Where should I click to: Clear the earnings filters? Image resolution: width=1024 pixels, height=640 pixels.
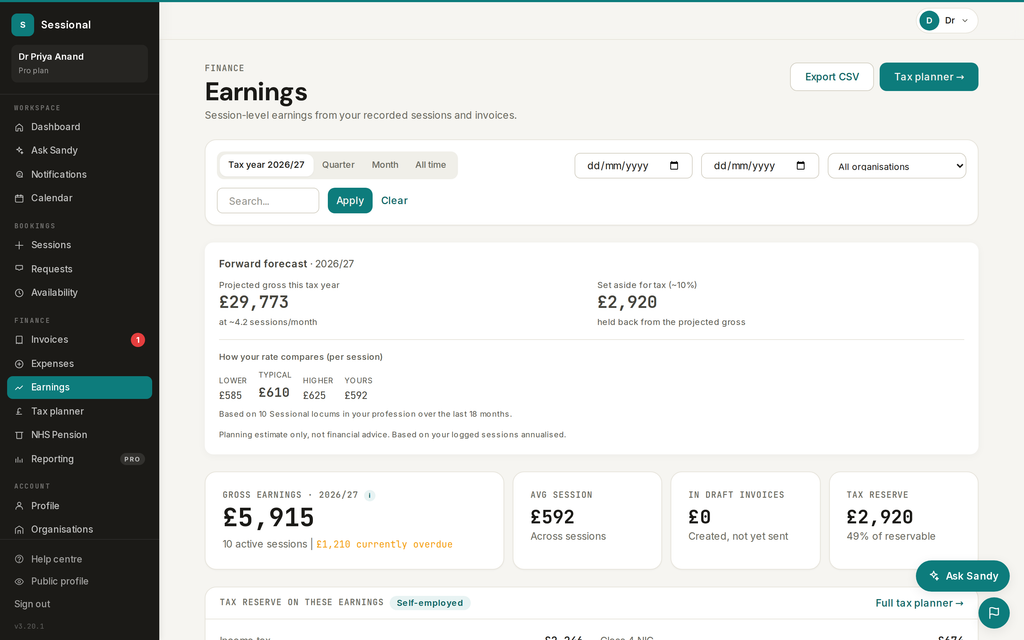394,200
